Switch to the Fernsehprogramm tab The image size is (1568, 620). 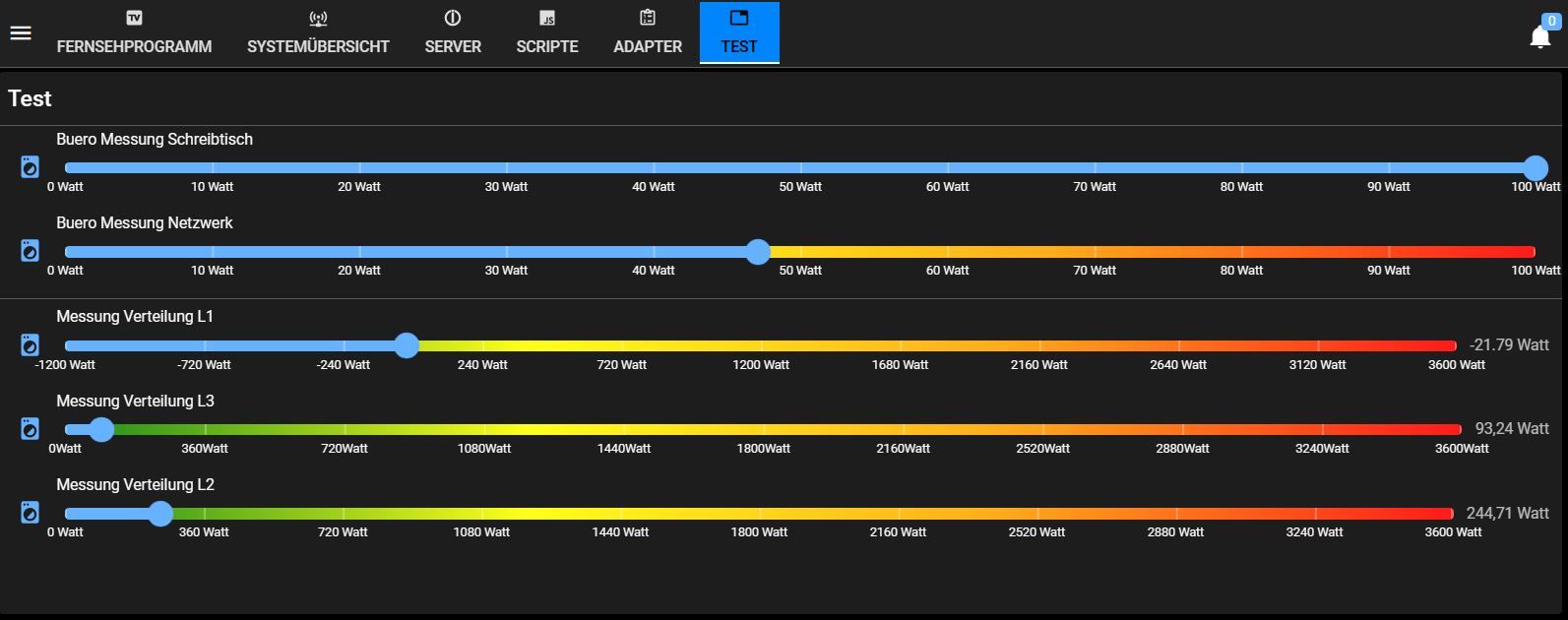coord(134,33)
